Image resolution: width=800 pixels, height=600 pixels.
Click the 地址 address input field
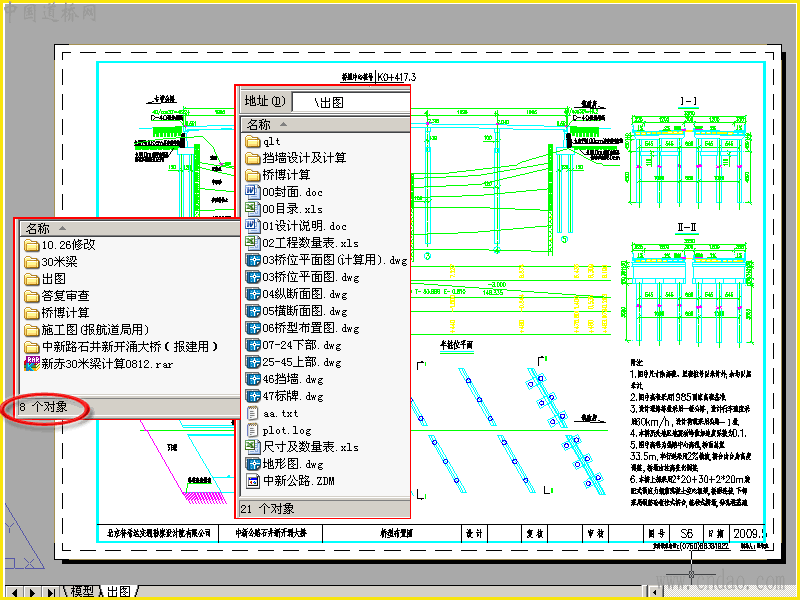click(x=351, y=102)
